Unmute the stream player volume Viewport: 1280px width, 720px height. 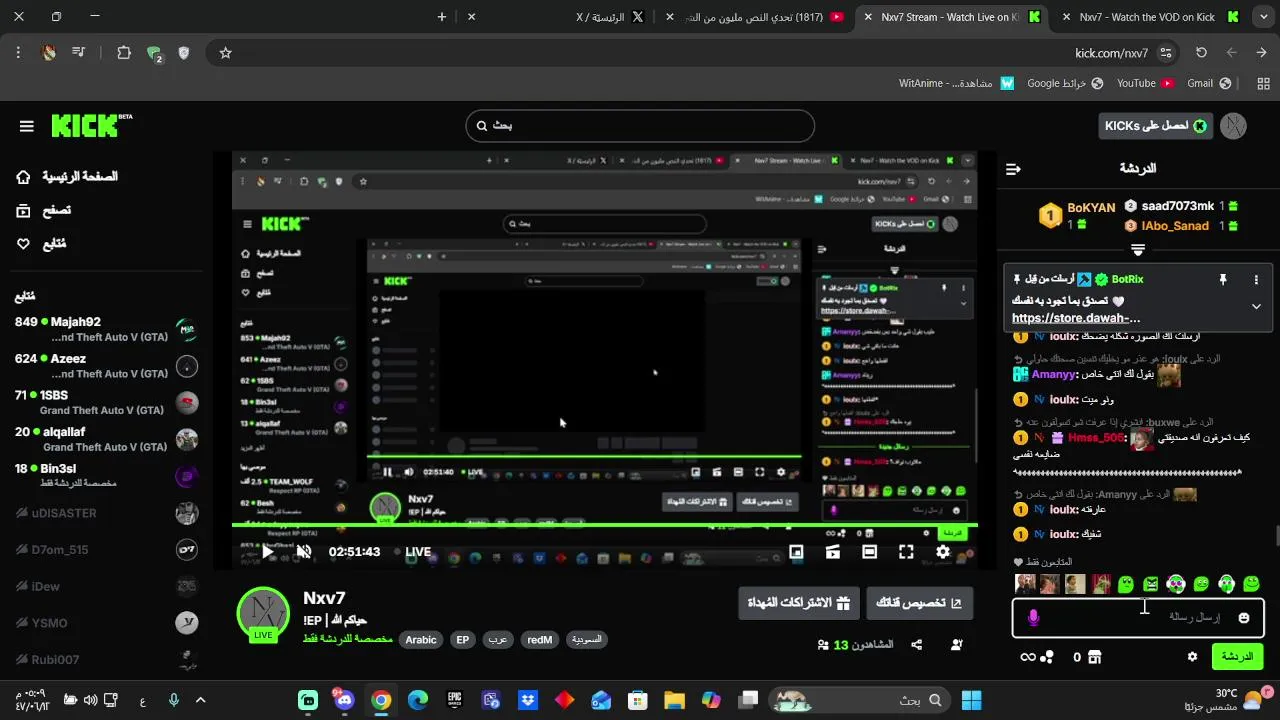click(x=304, y=551)
